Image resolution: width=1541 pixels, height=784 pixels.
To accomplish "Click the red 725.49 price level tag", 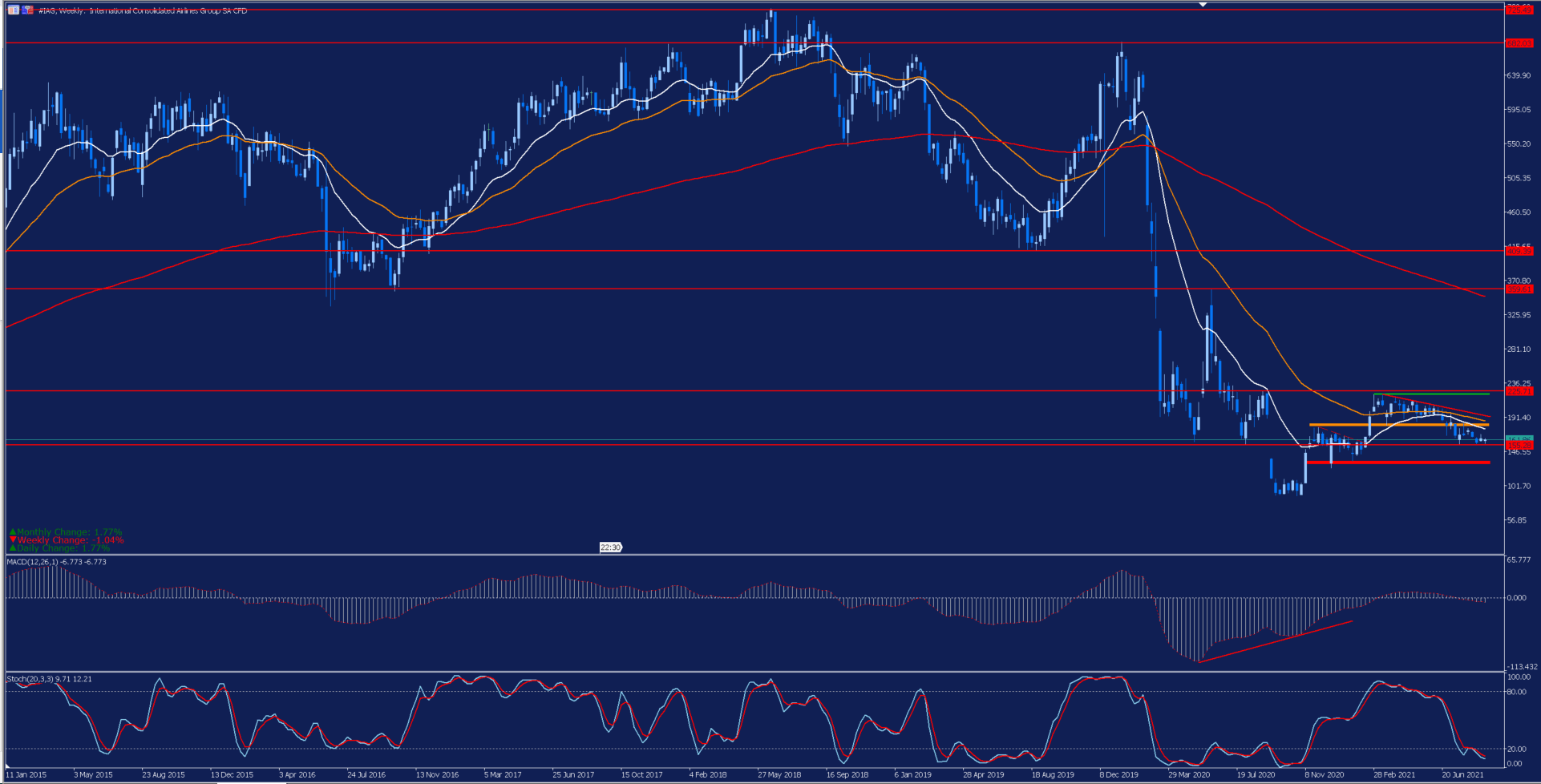I will pos(1519,10).
